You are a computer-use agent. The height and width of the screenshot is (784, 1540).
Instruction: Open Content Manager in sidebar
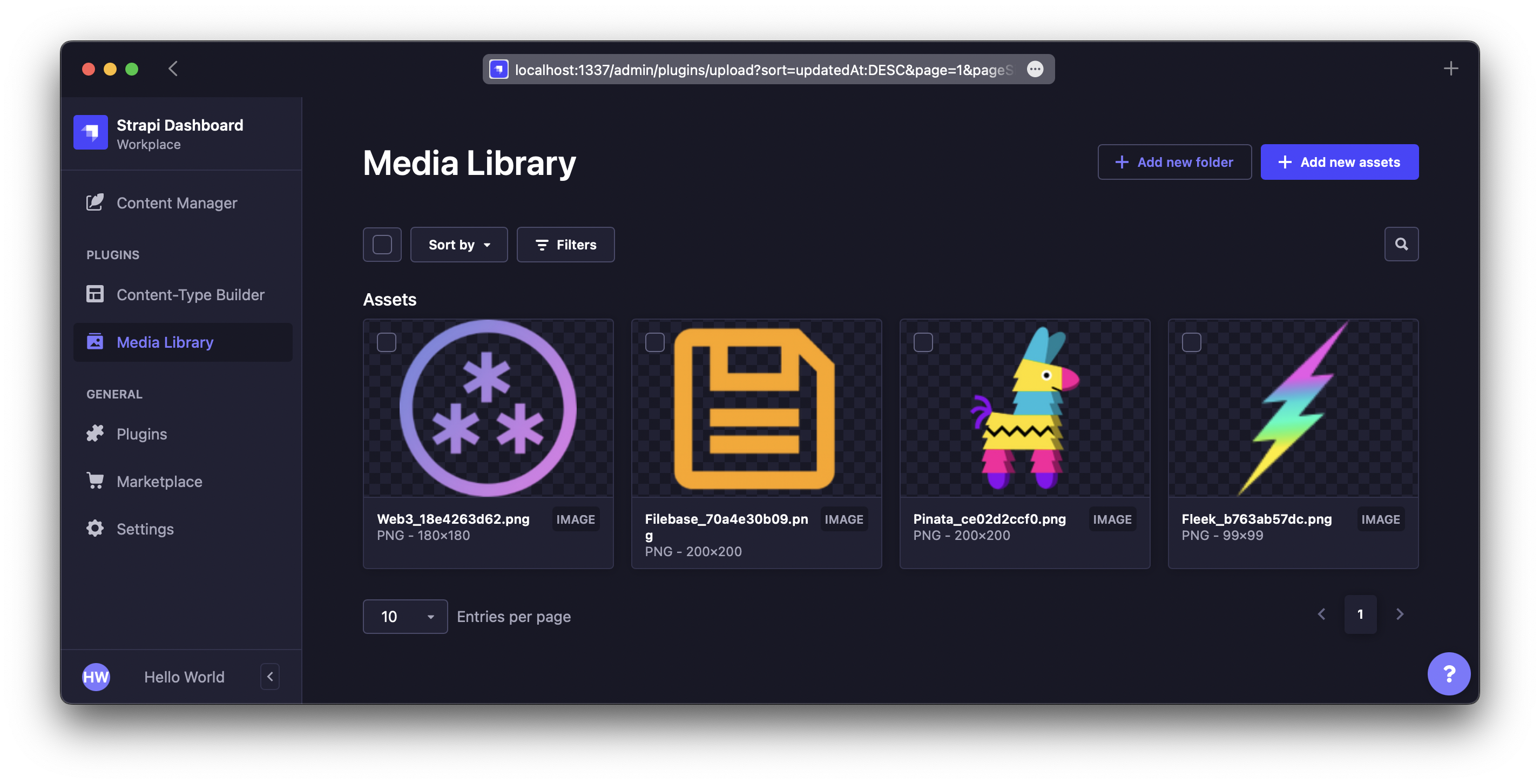coord(177,202)
